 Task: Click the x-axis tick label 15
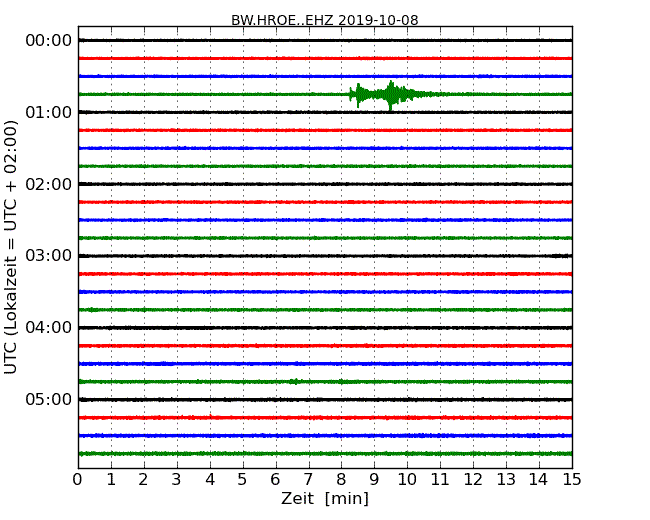tap(572, 480)
